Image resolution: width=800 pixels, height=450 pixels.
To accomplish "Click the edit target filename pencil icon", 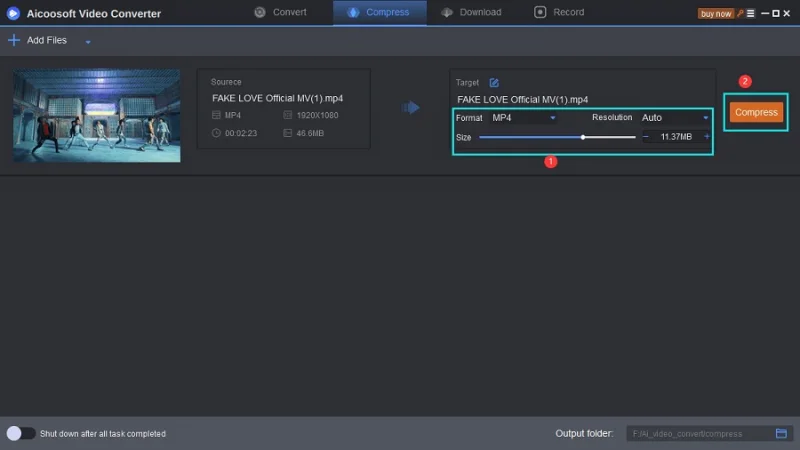I will click(x=494, y=82).
